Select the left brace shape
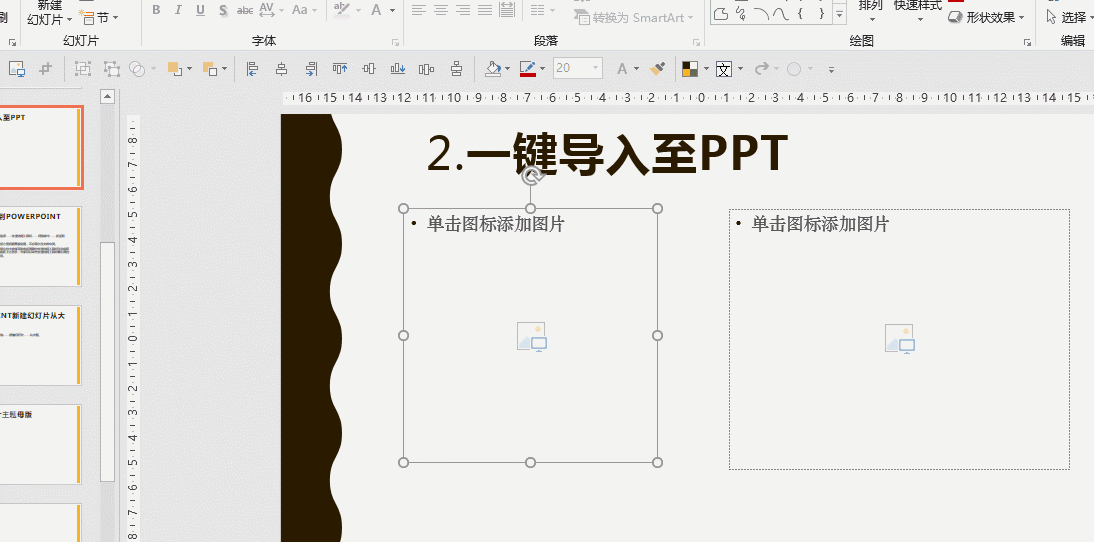The height and width of the screenshot is (542, 1094). coord(801,14)
